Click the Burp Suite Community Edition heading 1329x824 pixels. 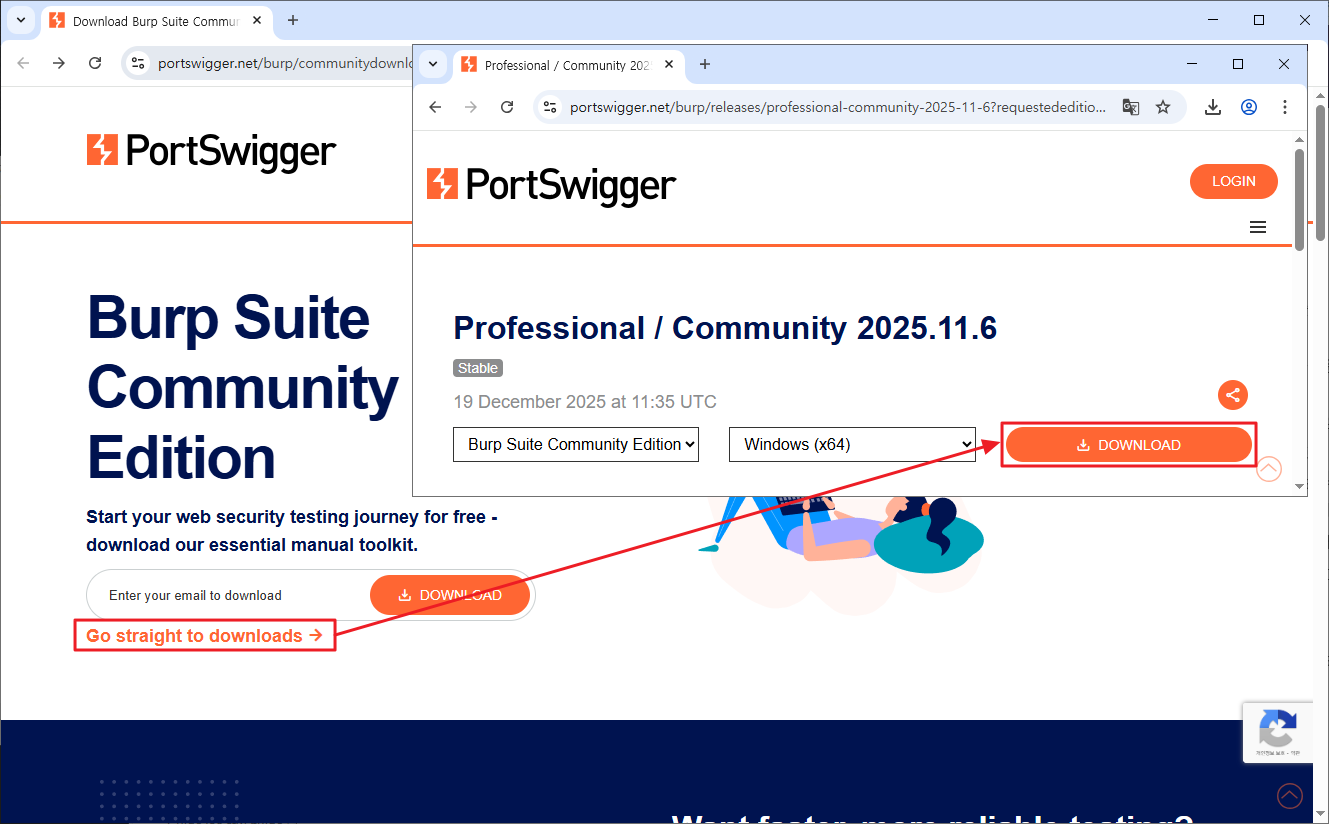(243, 388)
